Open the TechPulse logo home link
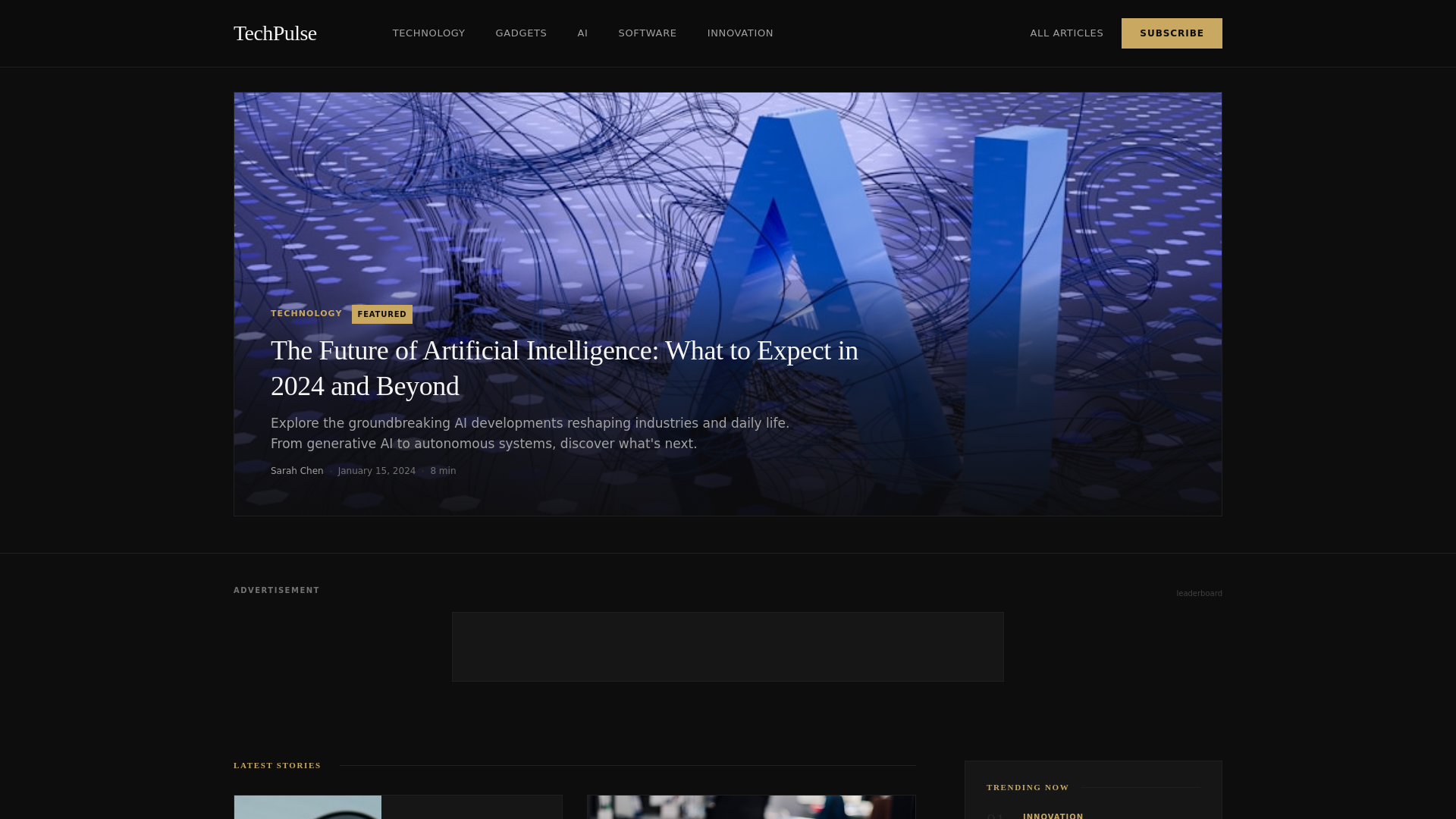This screenshot has width=1456, height=819. (x=275, y=33)
